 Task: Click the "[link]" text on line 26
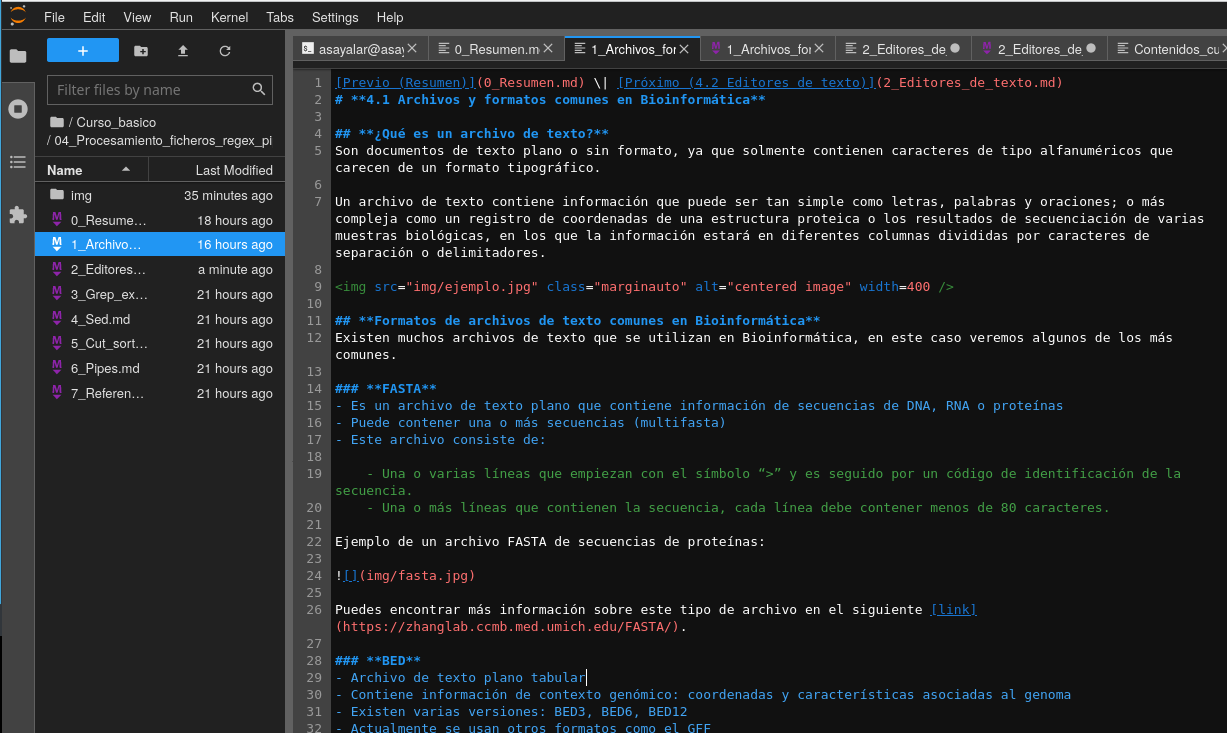[953, 610]
